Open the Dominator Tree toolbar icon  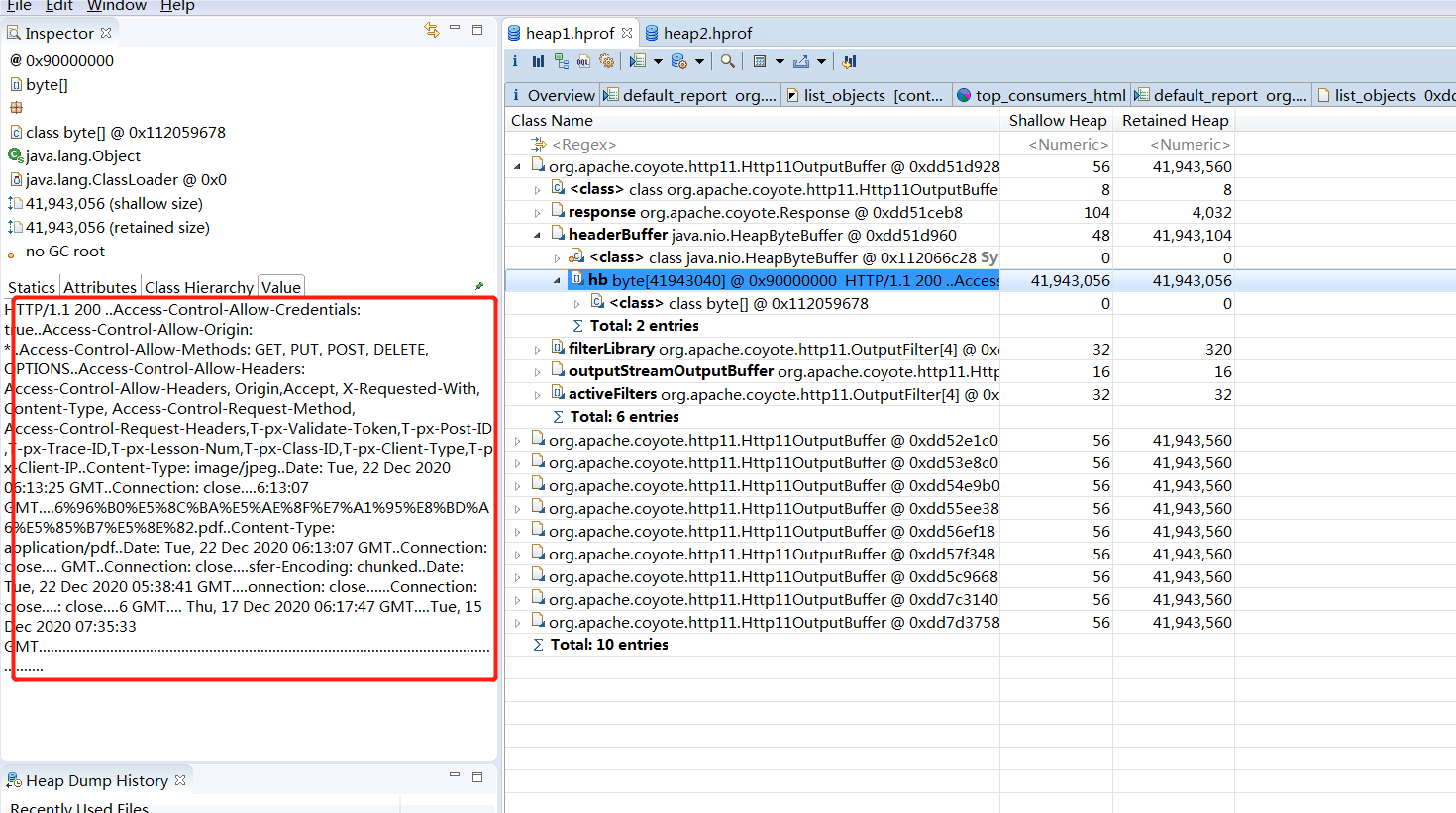pyautogui.click(x=562, y=61)
